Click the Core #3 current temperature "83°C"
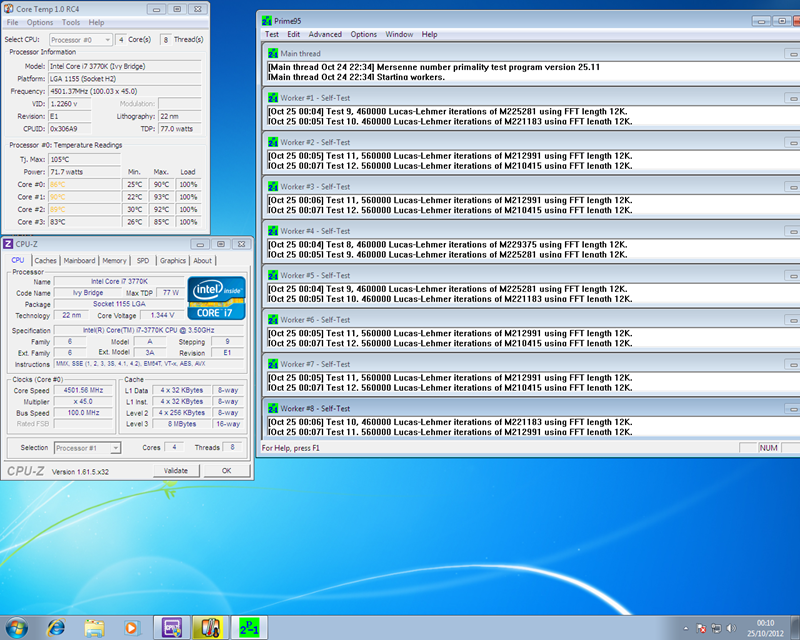Viewport: 800px width, 640px height. tap(85, 222)
